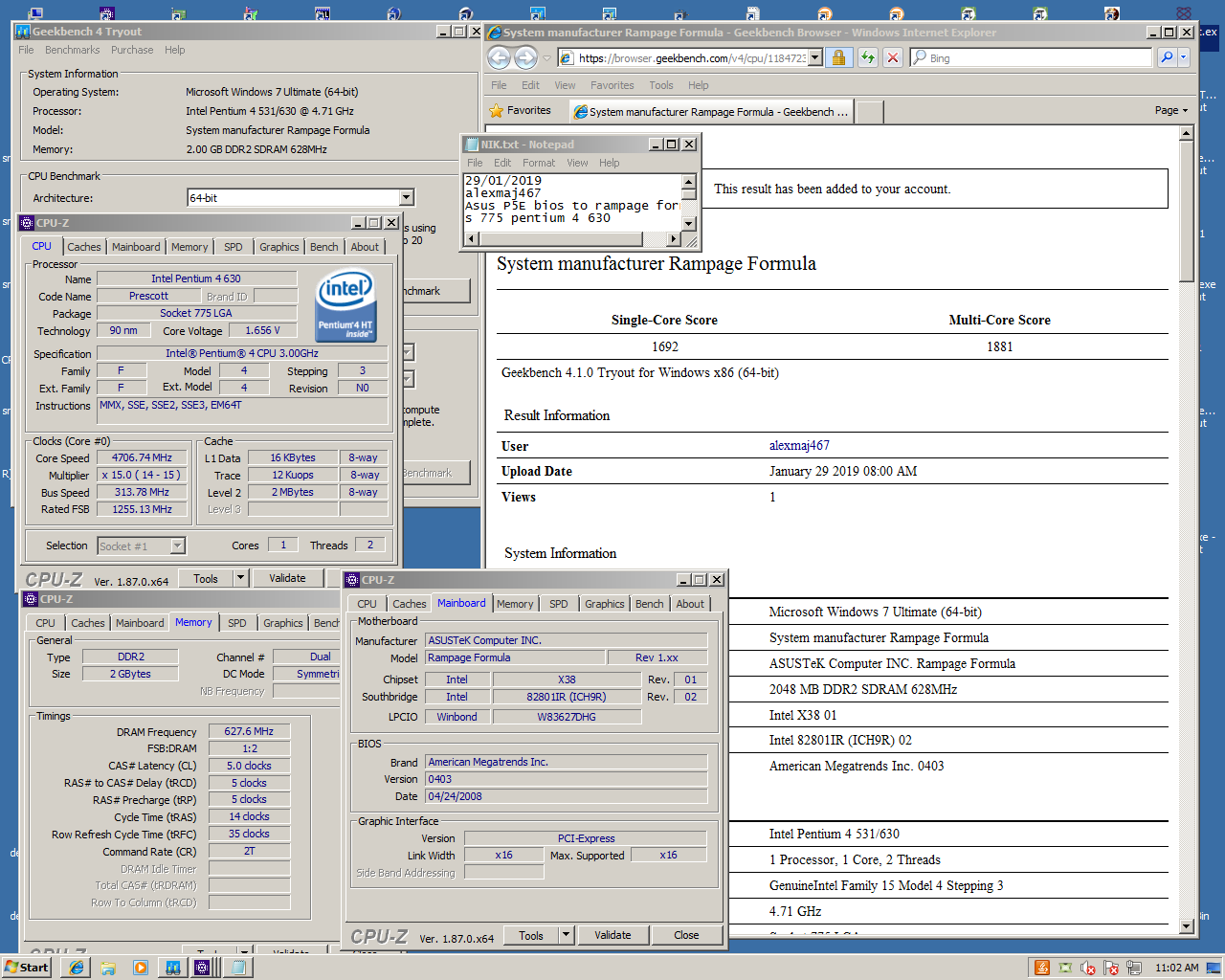Open Tools dropdown arrow in CPU tab window
This screenshot has height=980, width=1225.
(x=241, y=578)
